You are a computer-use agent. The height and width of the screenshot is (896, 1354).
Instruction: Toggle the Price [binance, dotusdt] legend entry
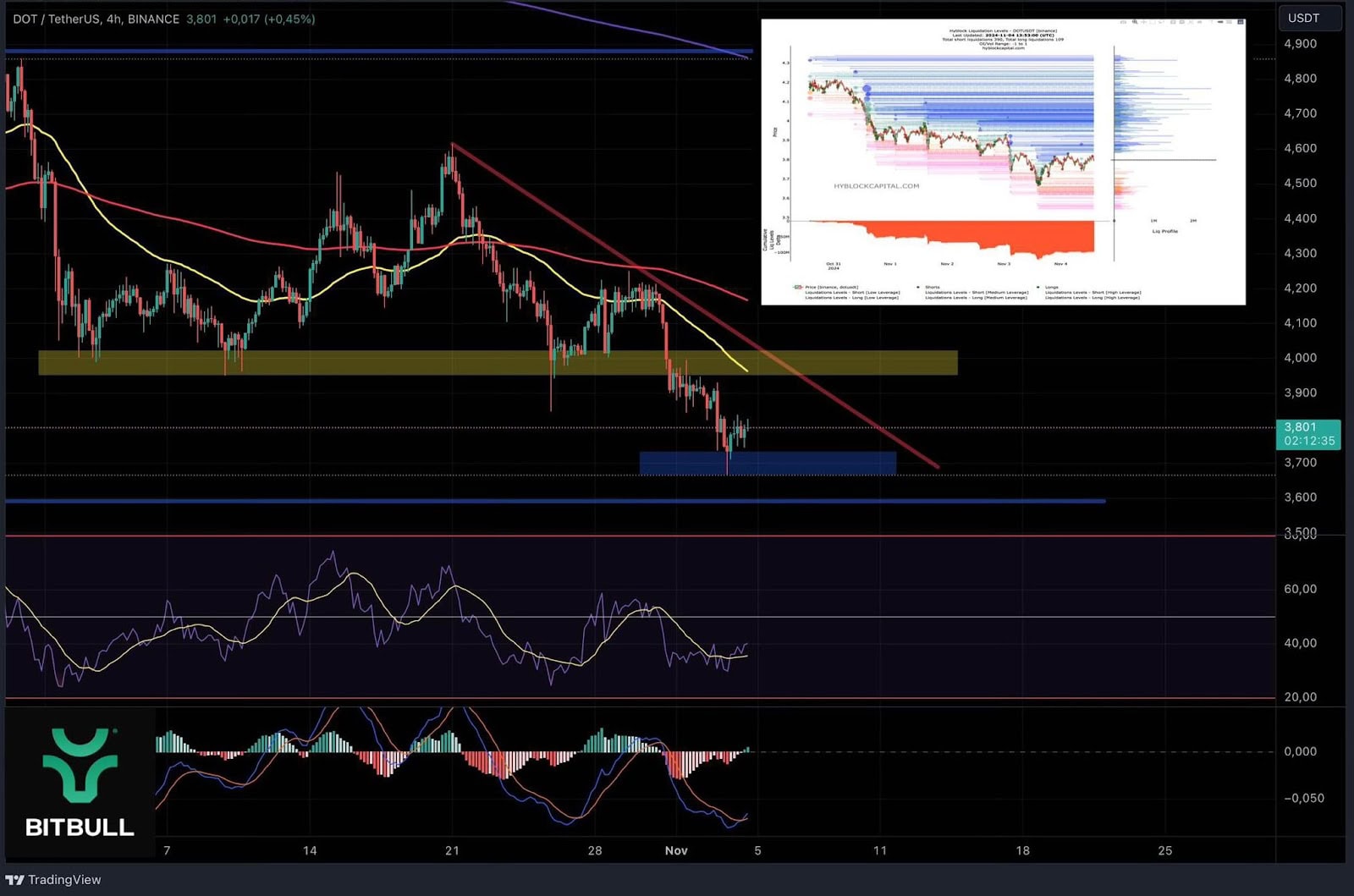[x=829, y=287]
